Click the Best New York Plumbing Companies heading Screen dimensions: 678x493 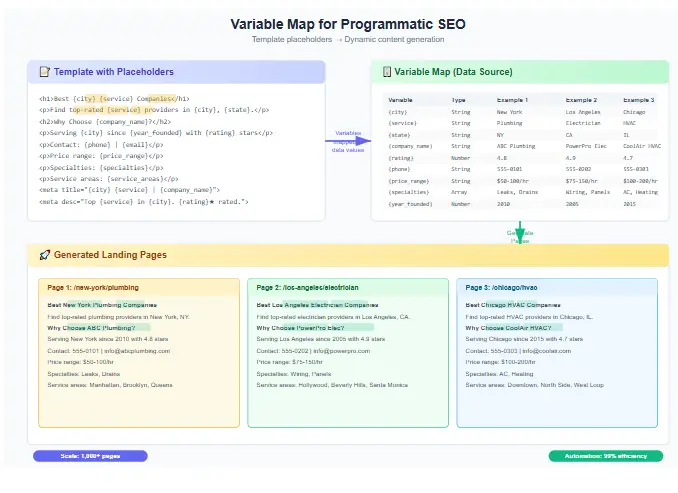(x=102, y=305)
